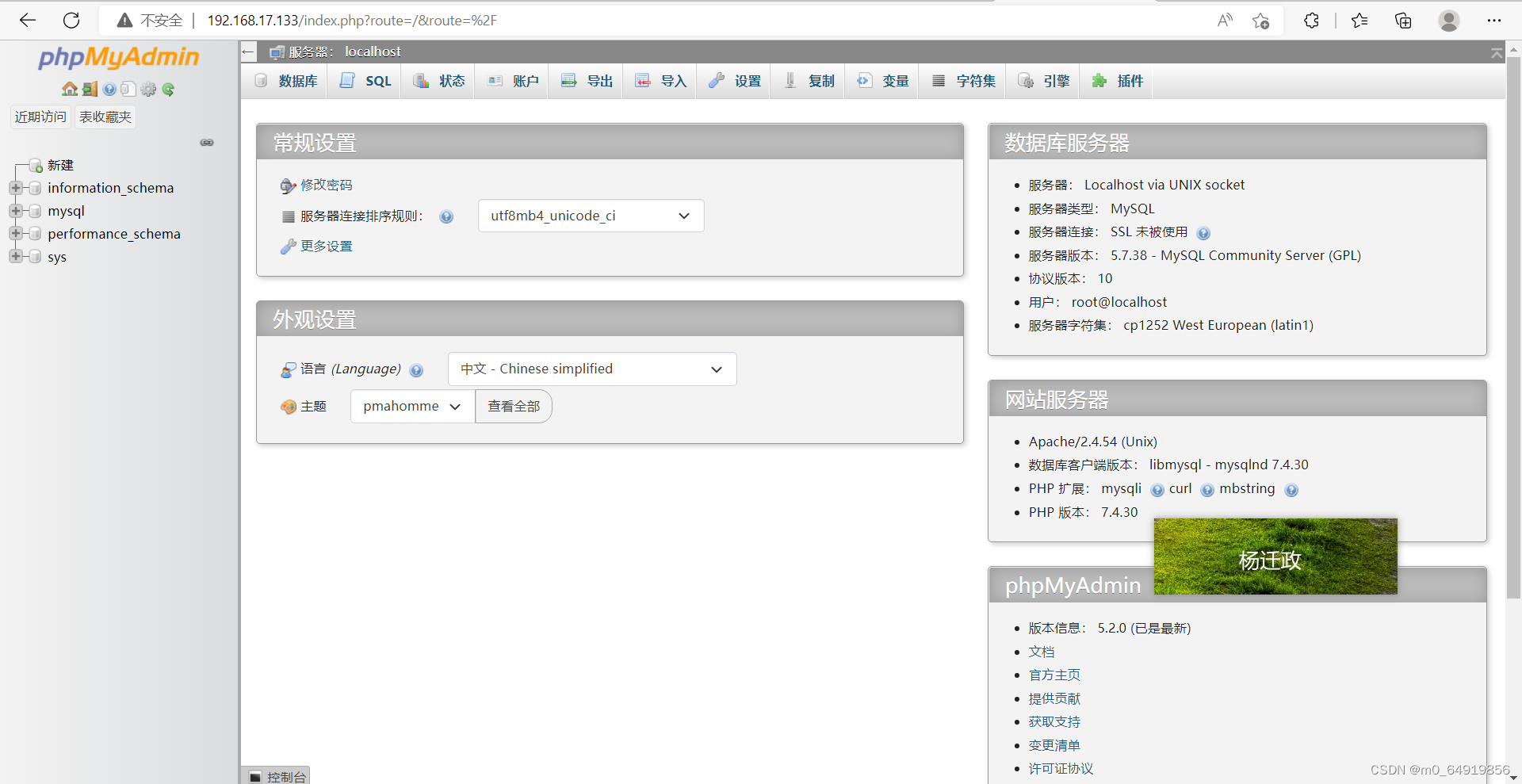Image resolution: width=1522 pixels, height=784 pixels.
Task: Open help icon next to SSL 未被使用
Action: (1203, 233)
